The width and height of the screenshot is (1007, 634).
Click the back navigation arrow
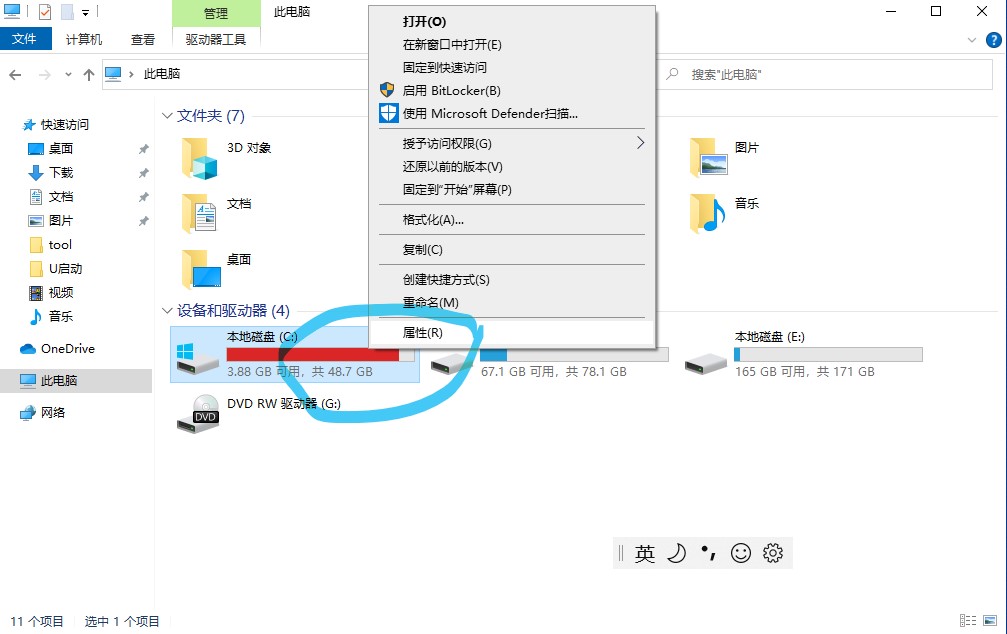[x=17, y=73]
